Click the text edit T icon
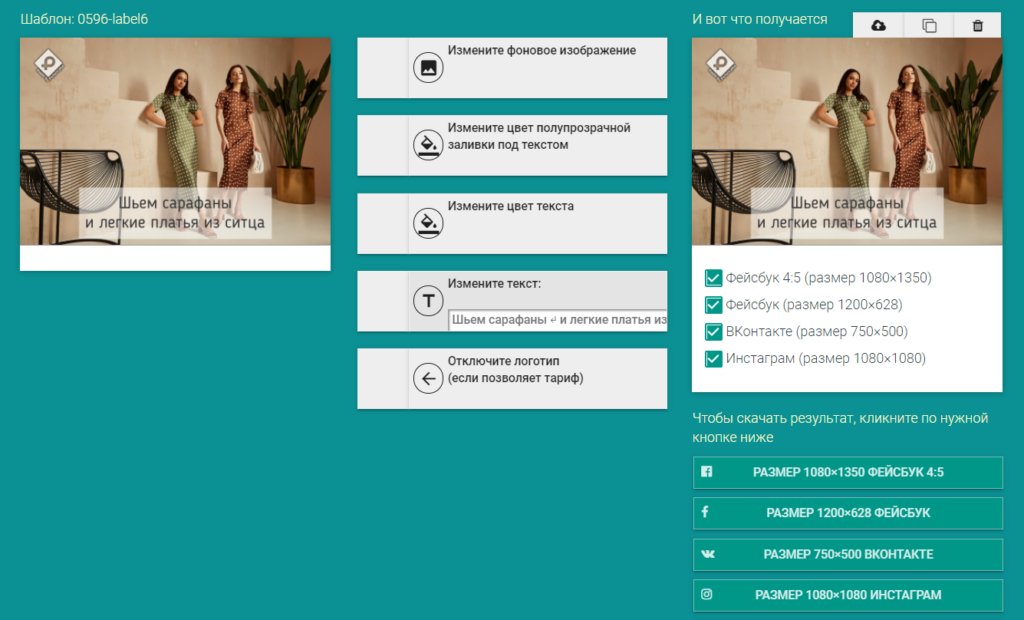1024x620 pixels. pyautogui.click(x=428, y=300)
